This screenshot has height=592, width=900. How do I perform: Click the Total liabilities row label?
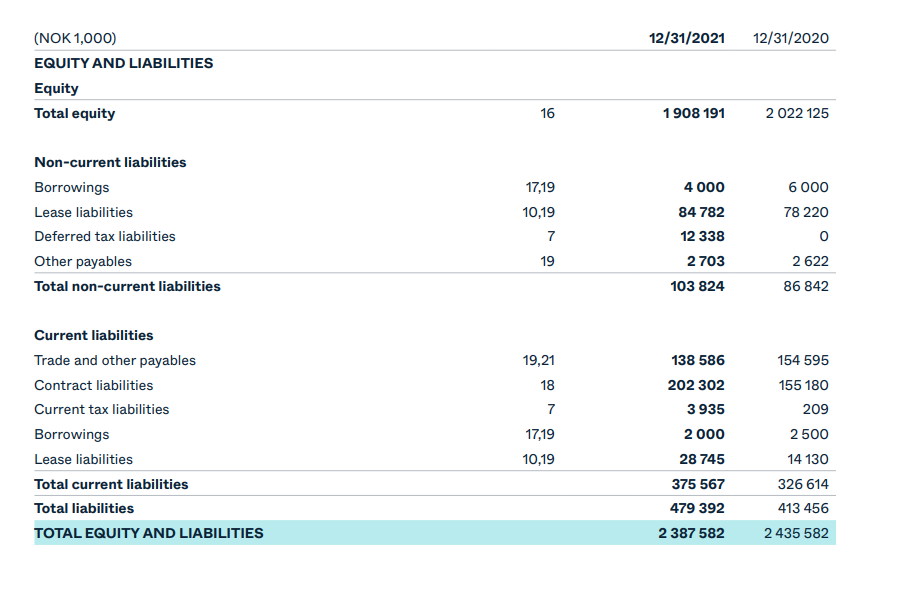[84, 509]
